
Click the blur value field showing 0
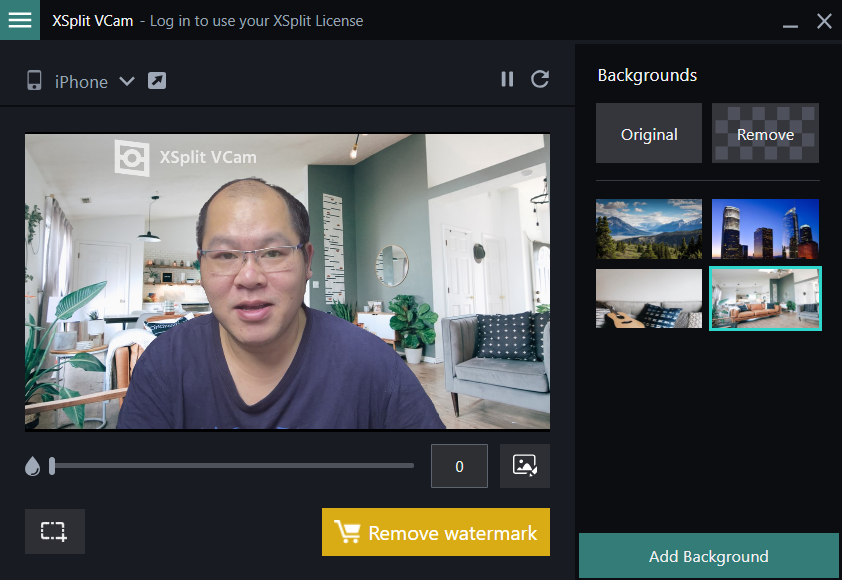459,466
